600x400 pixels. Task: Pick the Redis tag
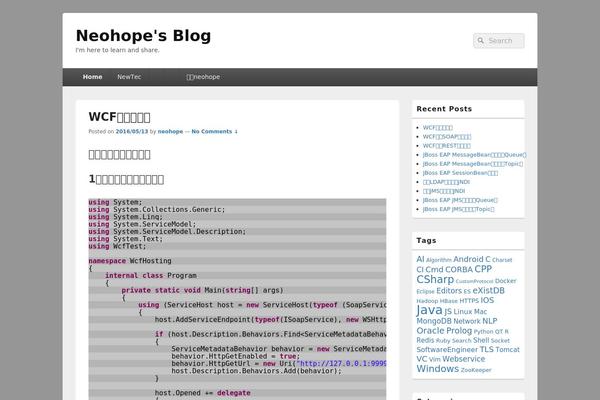[425, 340]
